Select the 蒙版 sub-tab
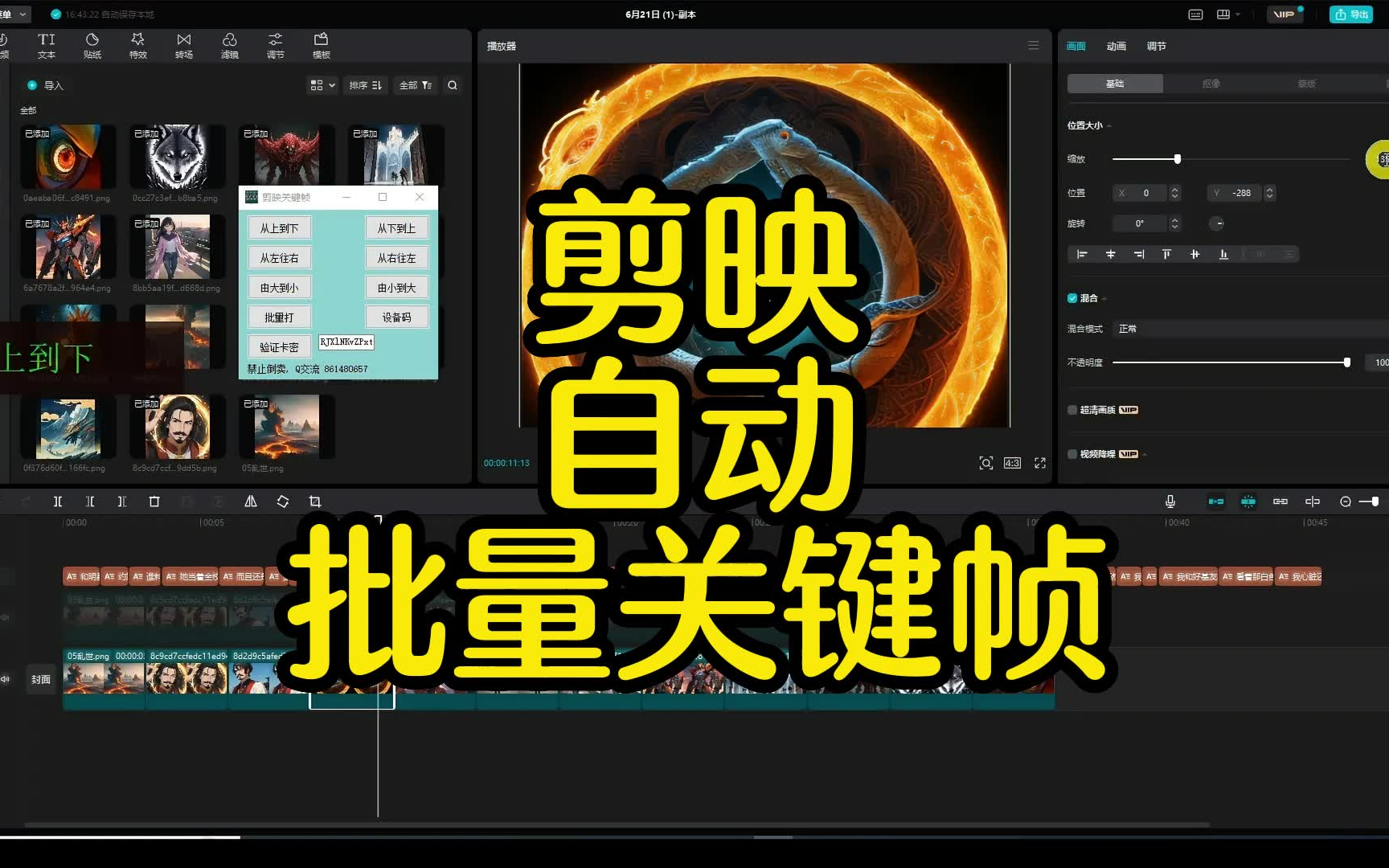 click(1306, 84)
